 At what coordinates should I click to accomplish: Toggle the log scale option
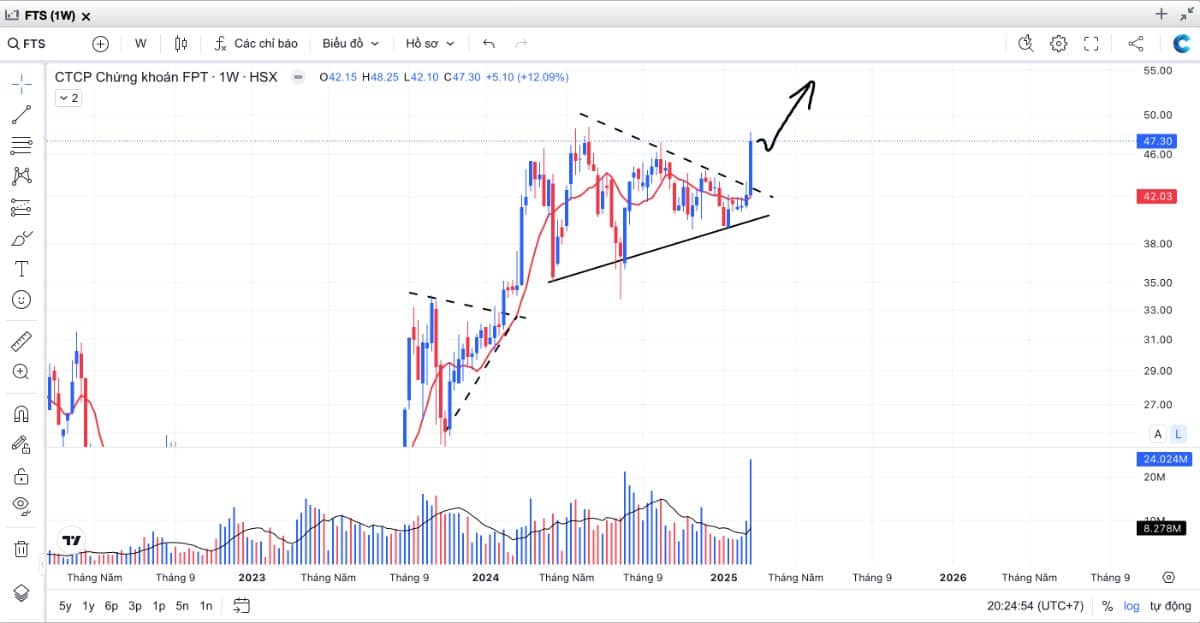(x=1131, y=606)
